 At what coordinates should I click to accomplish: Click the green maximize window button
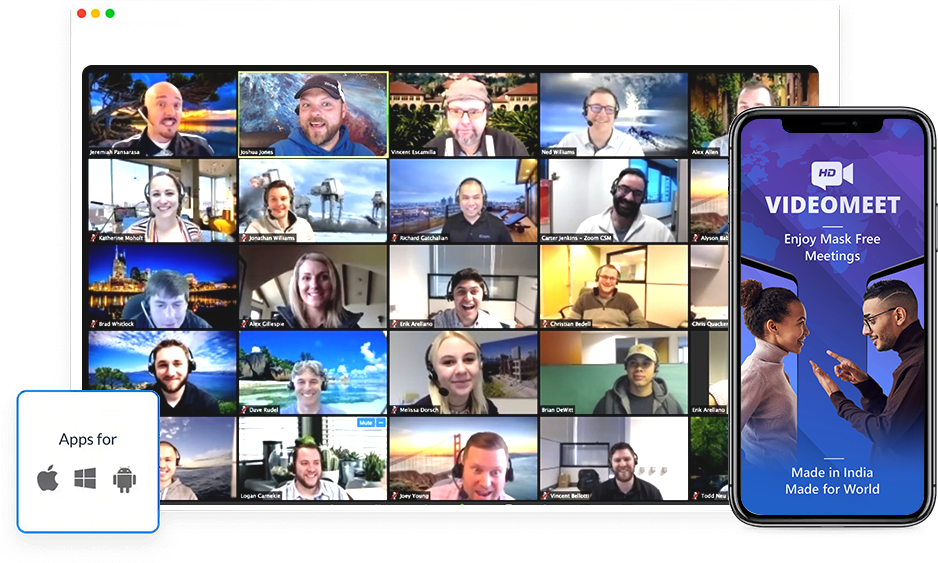click(110, 13)
